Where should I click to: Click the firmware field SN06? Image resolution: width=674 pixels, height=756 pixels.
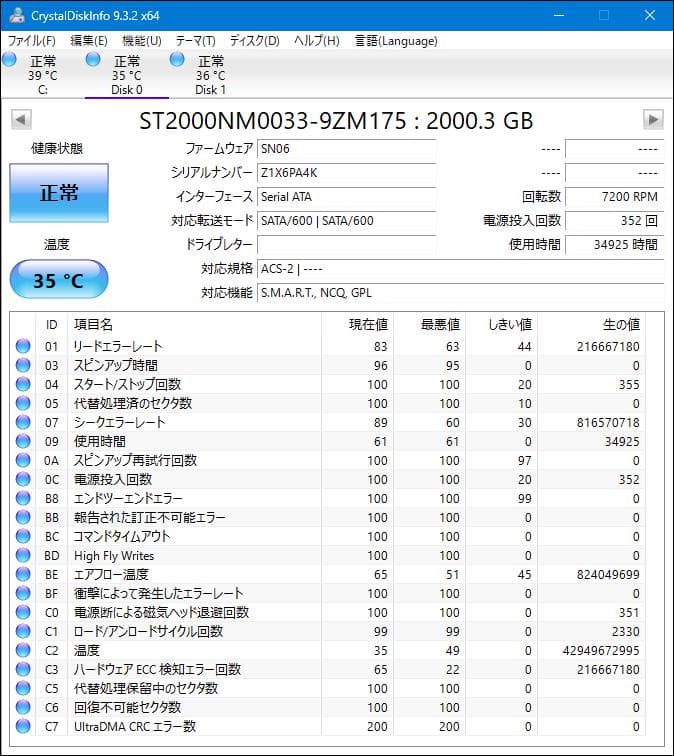coord(347,149)
